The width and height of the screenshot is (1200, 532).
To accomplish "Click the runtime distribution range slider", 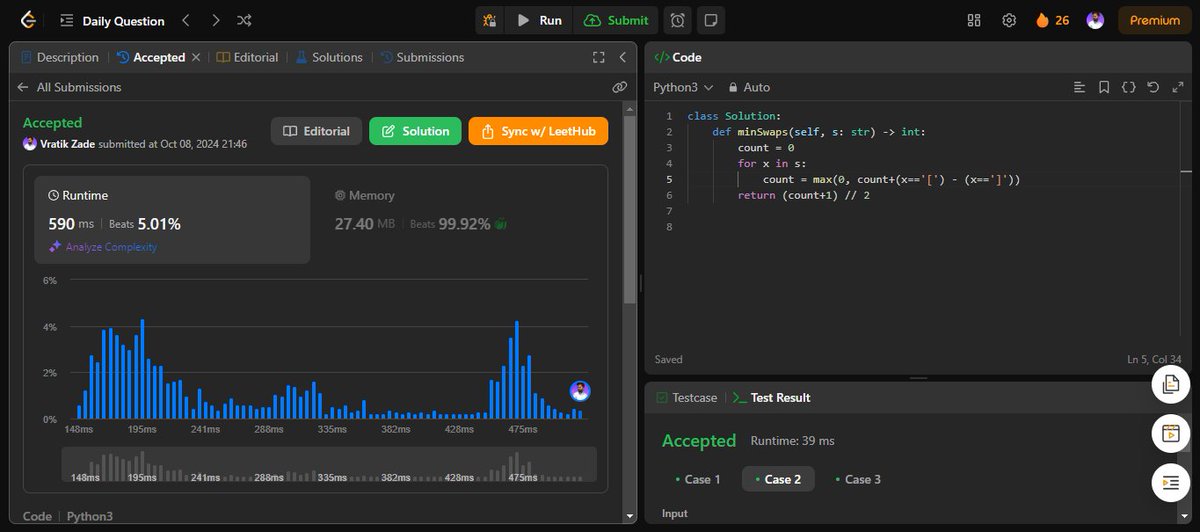I will point(329,464).
